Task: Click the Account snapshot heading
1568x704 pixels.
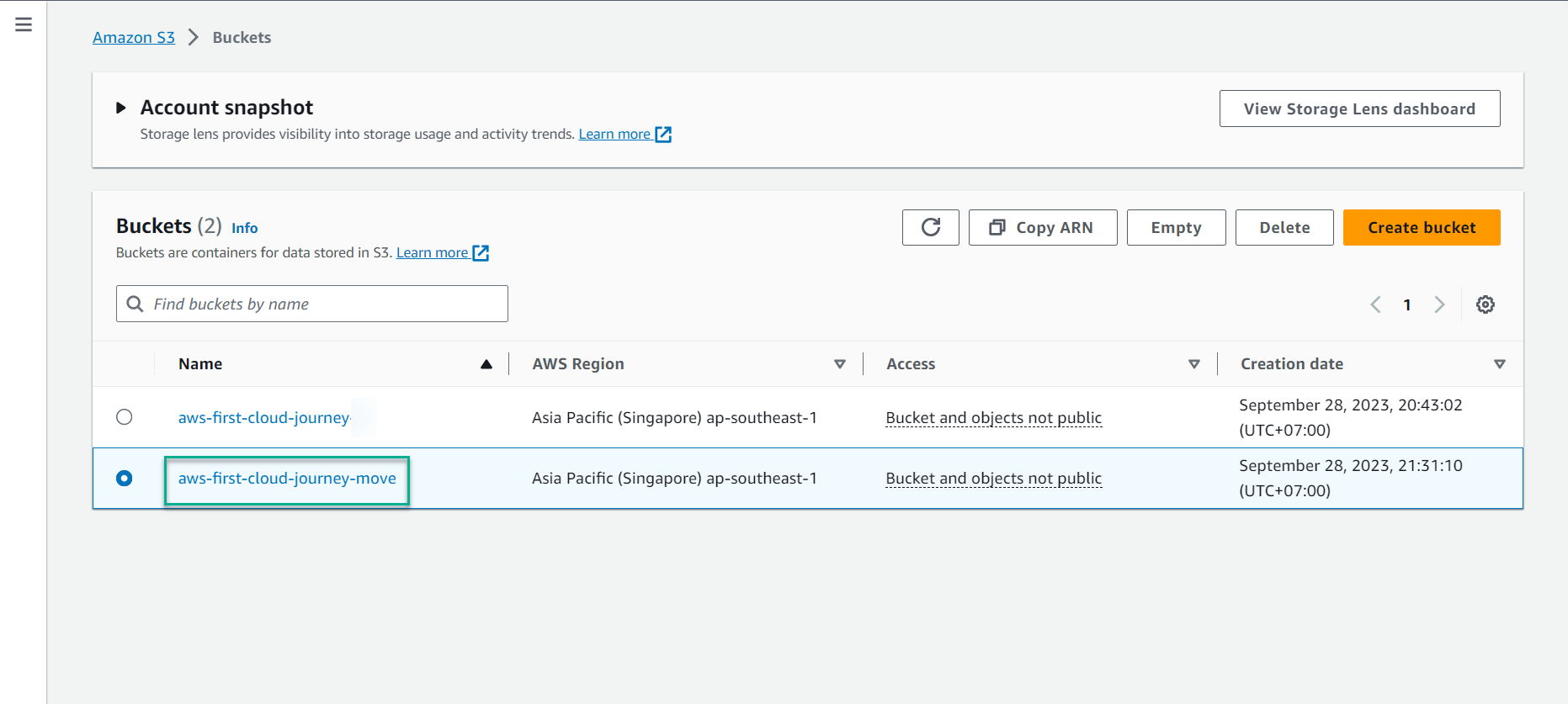Action: click(226, 108)
